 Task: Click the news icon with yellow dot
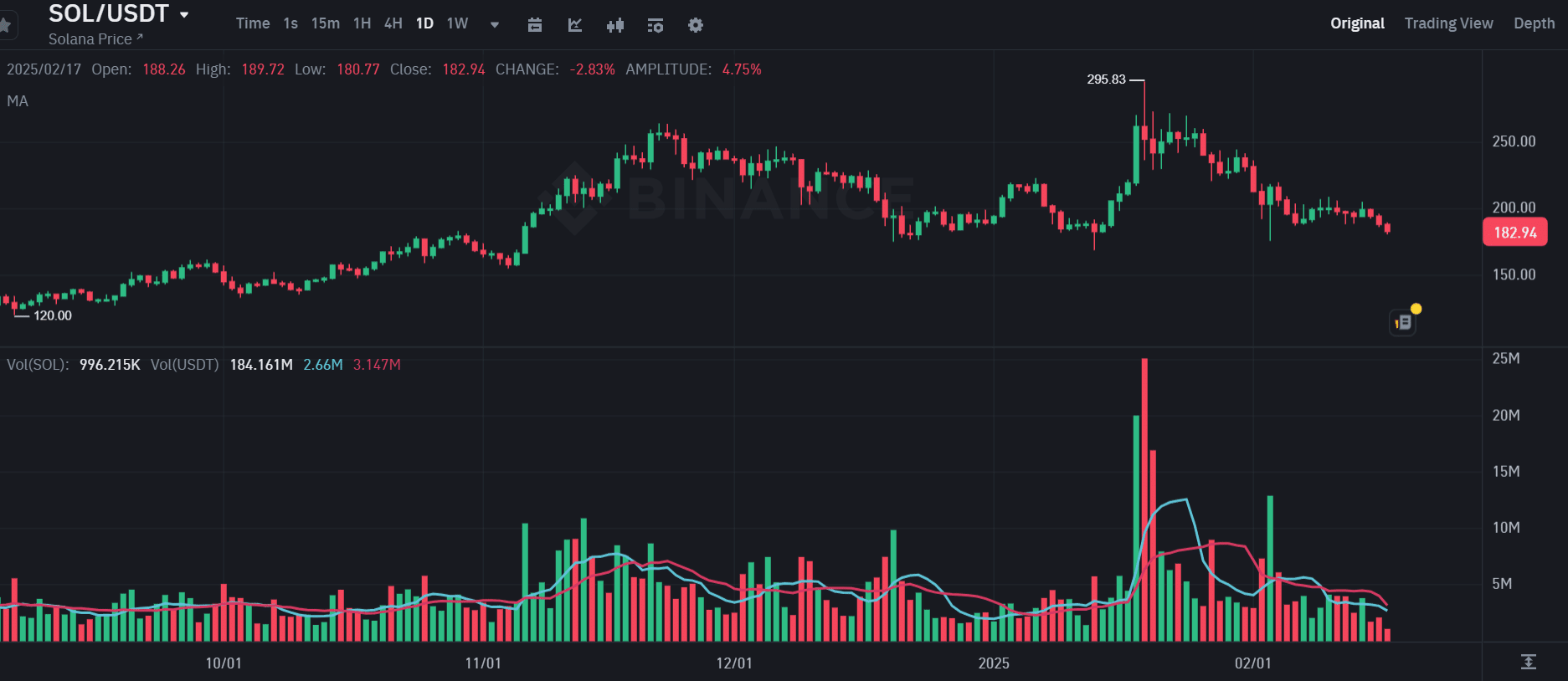tap(1404, 322)
